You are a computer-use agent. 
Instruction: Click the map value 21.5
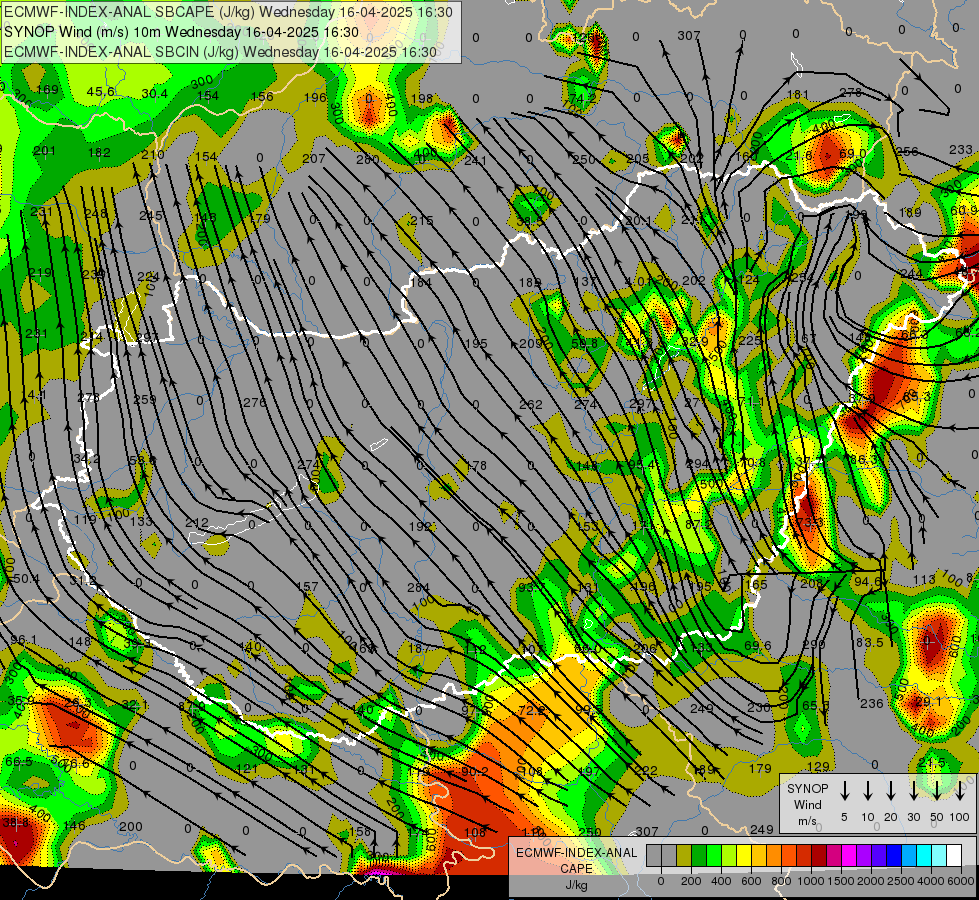(x=932, y=763)
